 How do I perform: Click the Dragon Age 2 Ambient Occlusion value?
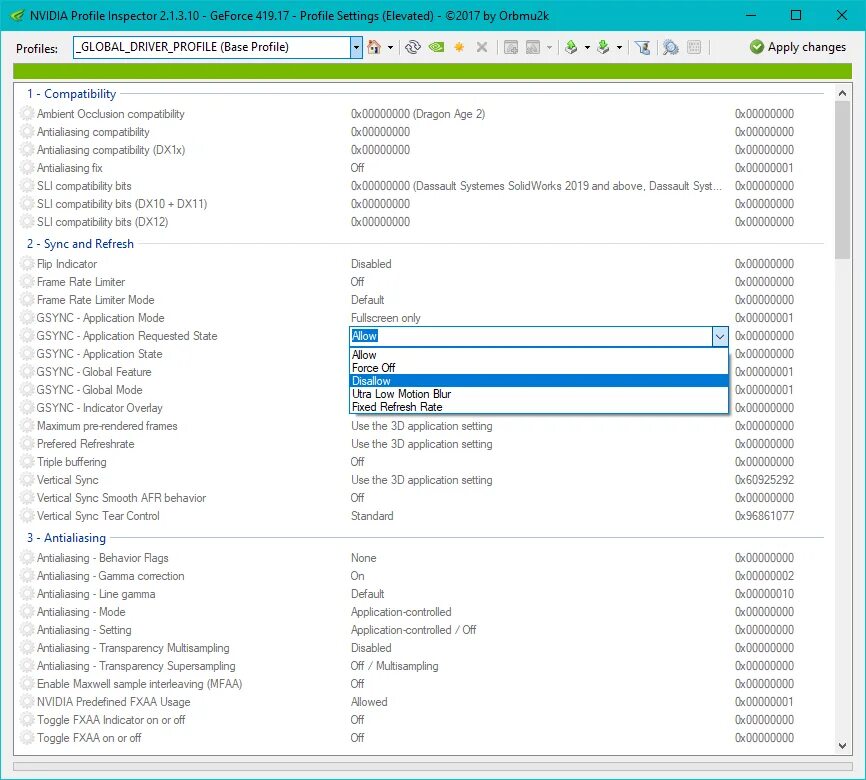tap(418, 114)
